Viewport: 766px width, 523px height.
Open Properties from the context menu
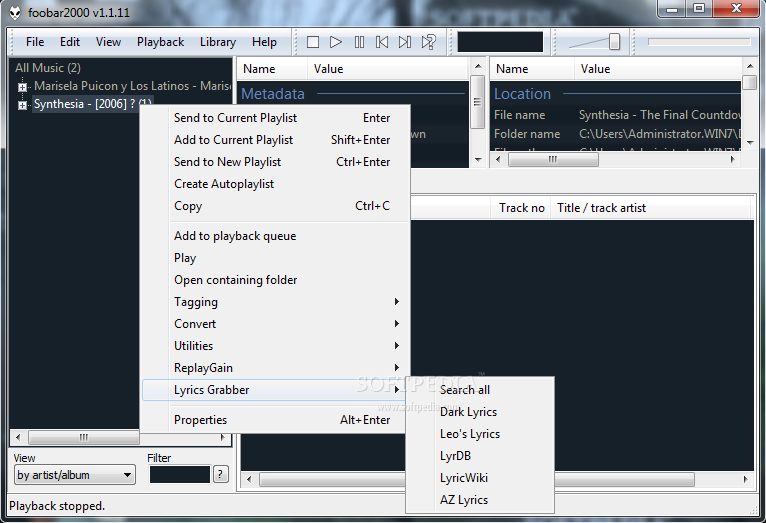pyautogui.click(x=276, y=420)
